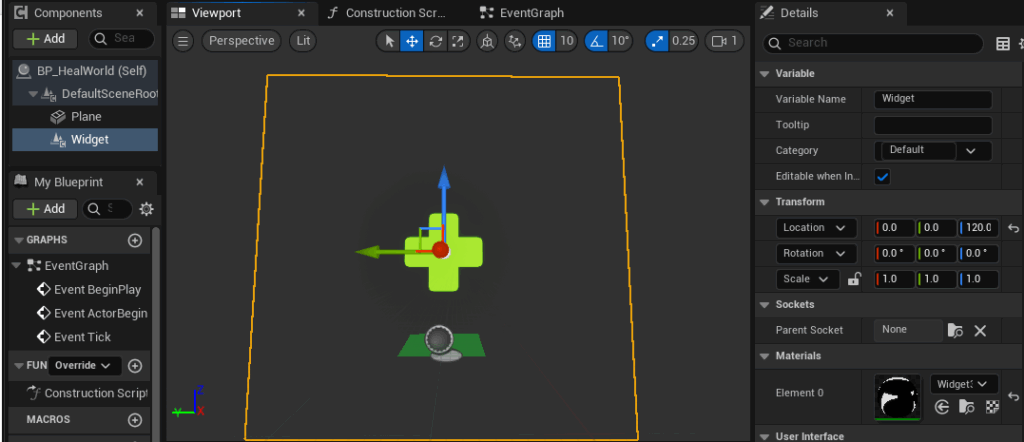Open the Category Default dropdown
The height and width of the screenshot is (442, 1024).
click(933, 150)
